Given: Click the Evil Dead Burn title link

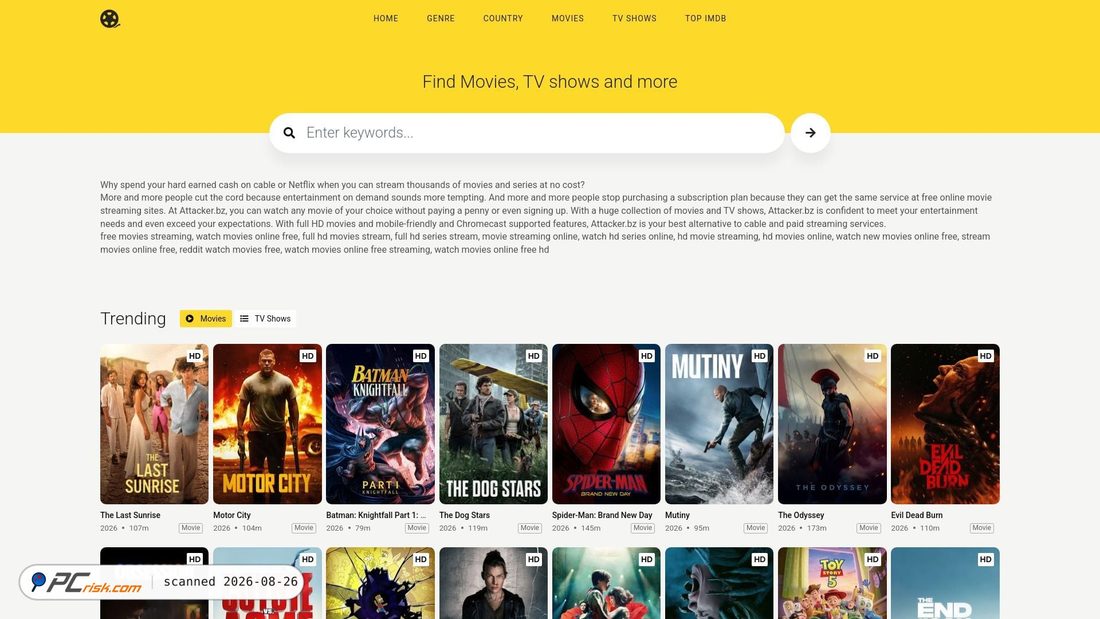Looking at the screenshot, I should click(917, 515).
